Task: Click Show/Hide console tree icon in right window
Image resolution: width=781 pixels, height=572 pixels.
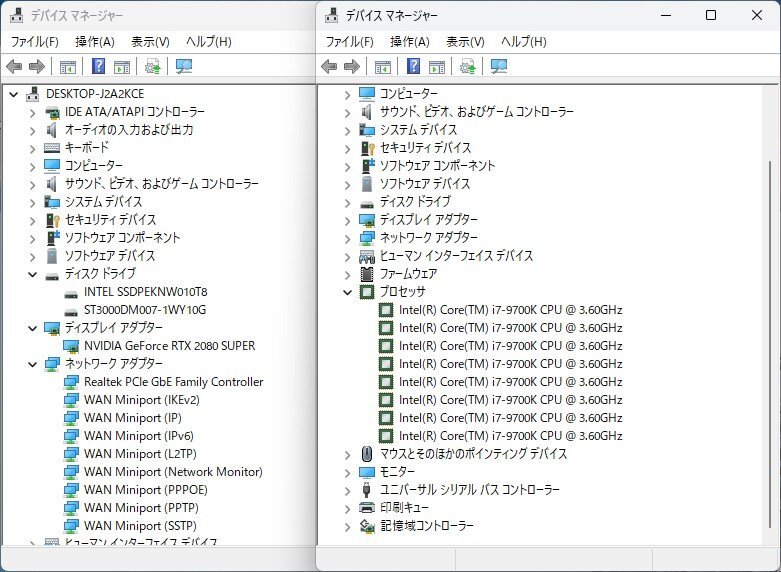Action: click(x=383, y=66)
